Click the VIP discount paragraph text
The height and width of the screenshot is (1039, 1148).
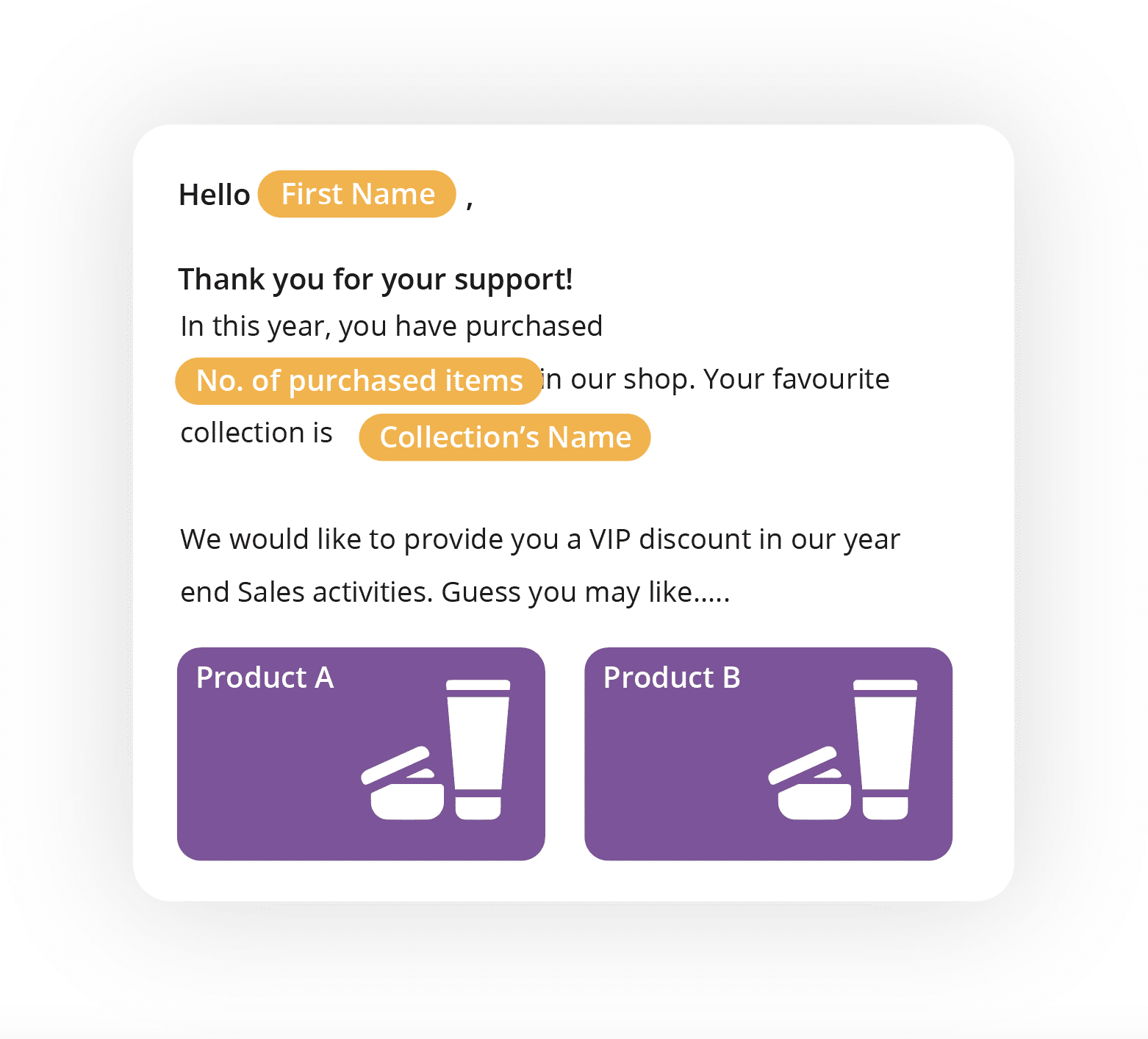[x=540, y=566]
